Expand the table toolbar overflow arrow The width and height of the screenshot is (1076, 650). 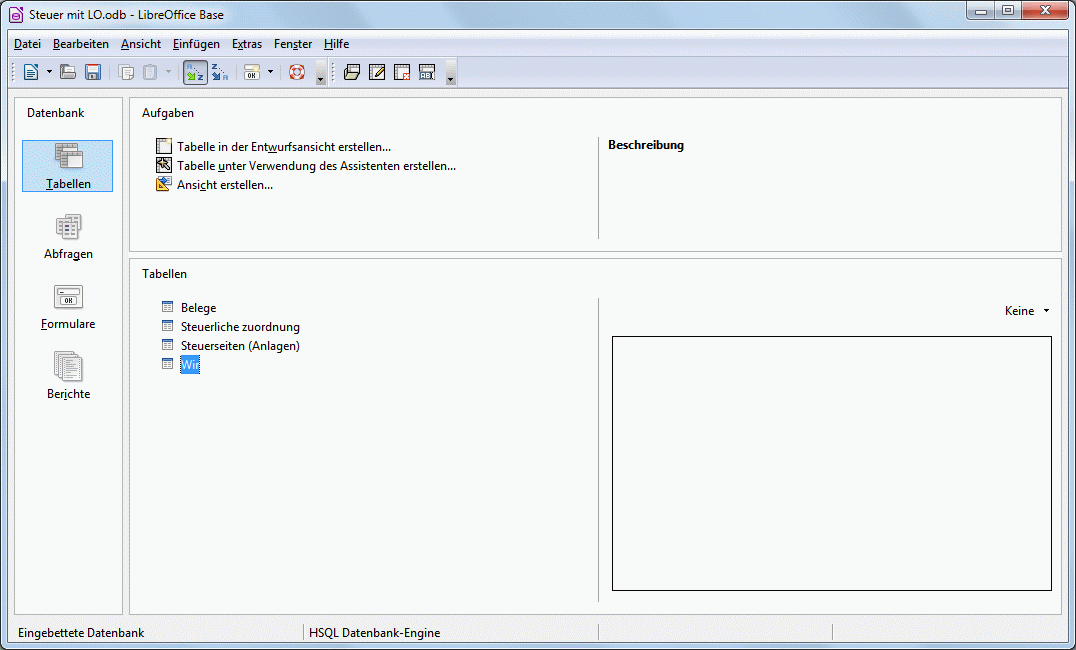tap(451, 73)
